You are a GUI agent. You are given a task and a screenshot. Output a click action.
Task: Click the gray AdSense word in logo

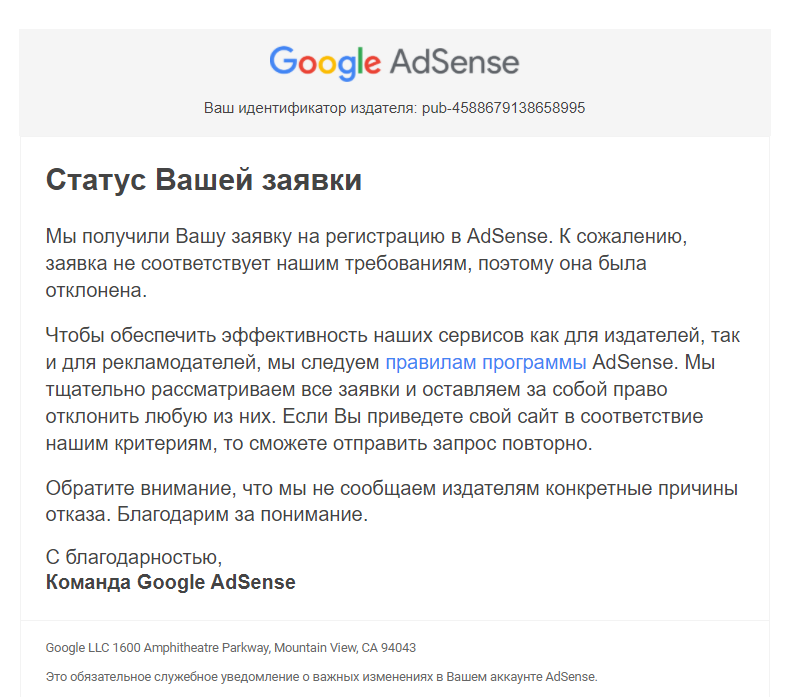pyautogui.click(x=454, y=63)
